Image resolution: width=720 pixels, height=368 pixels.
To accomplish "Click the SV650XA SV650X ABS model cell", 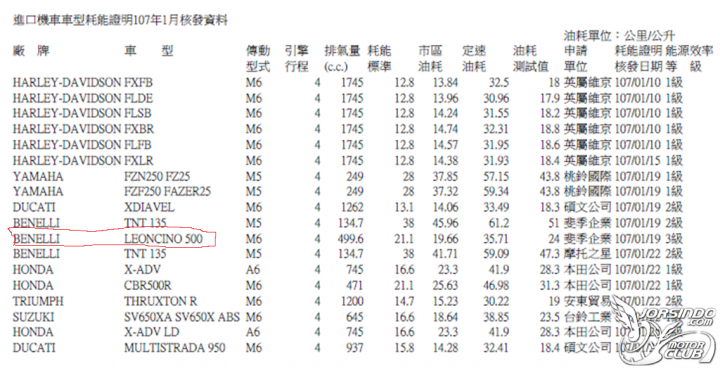I will (x=182, y=317).
